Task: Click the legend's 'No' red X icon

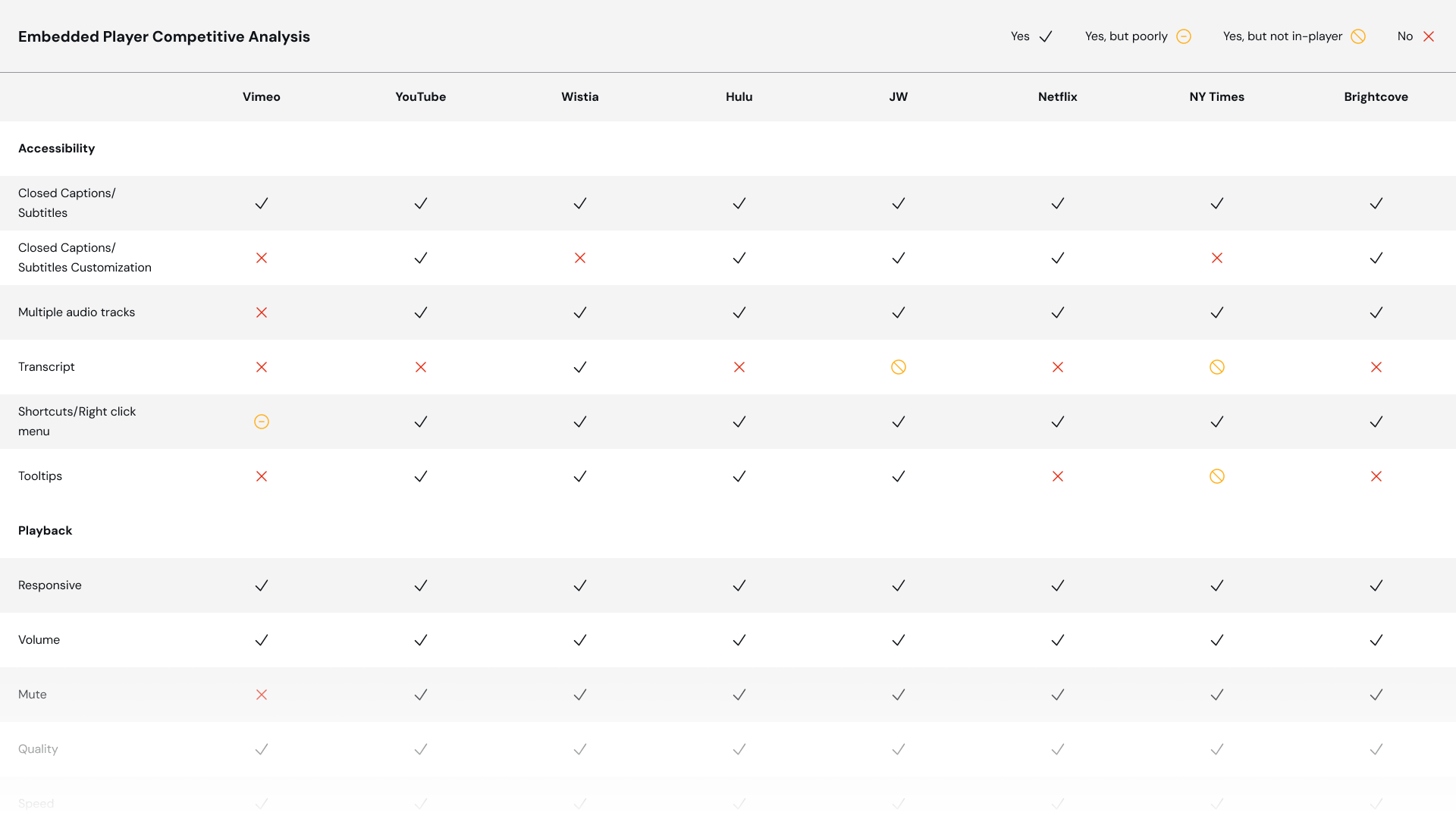Action: [x=1429, y=36]
